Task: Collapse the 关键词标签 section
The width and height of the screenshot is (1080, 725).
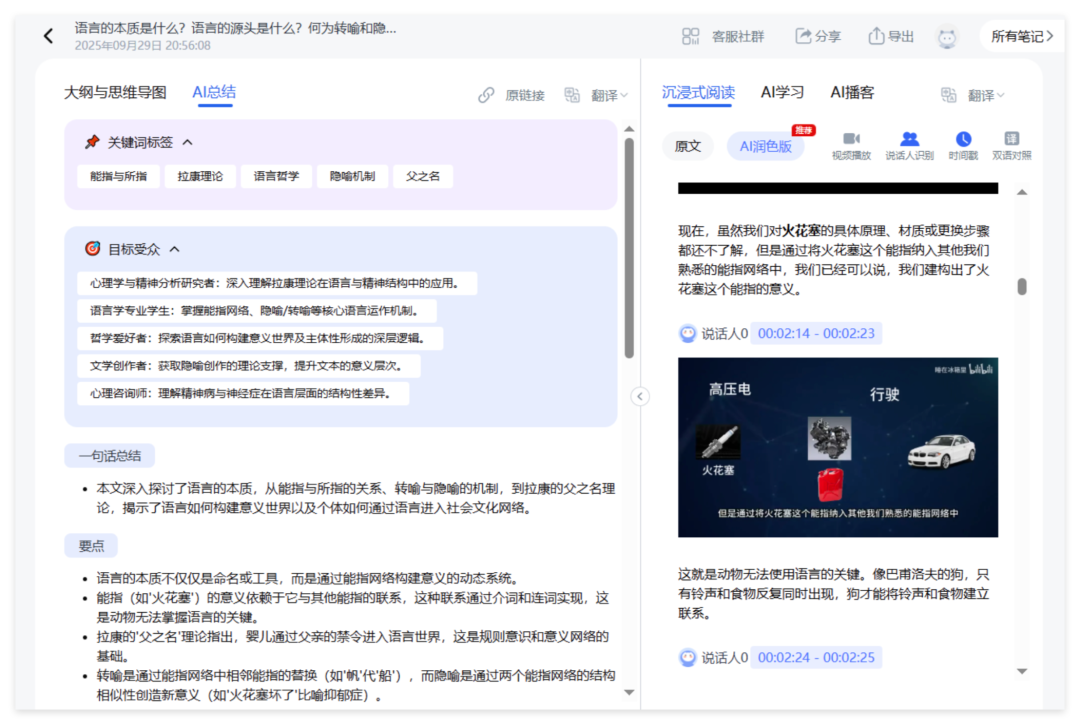Action: click(187, 143)
